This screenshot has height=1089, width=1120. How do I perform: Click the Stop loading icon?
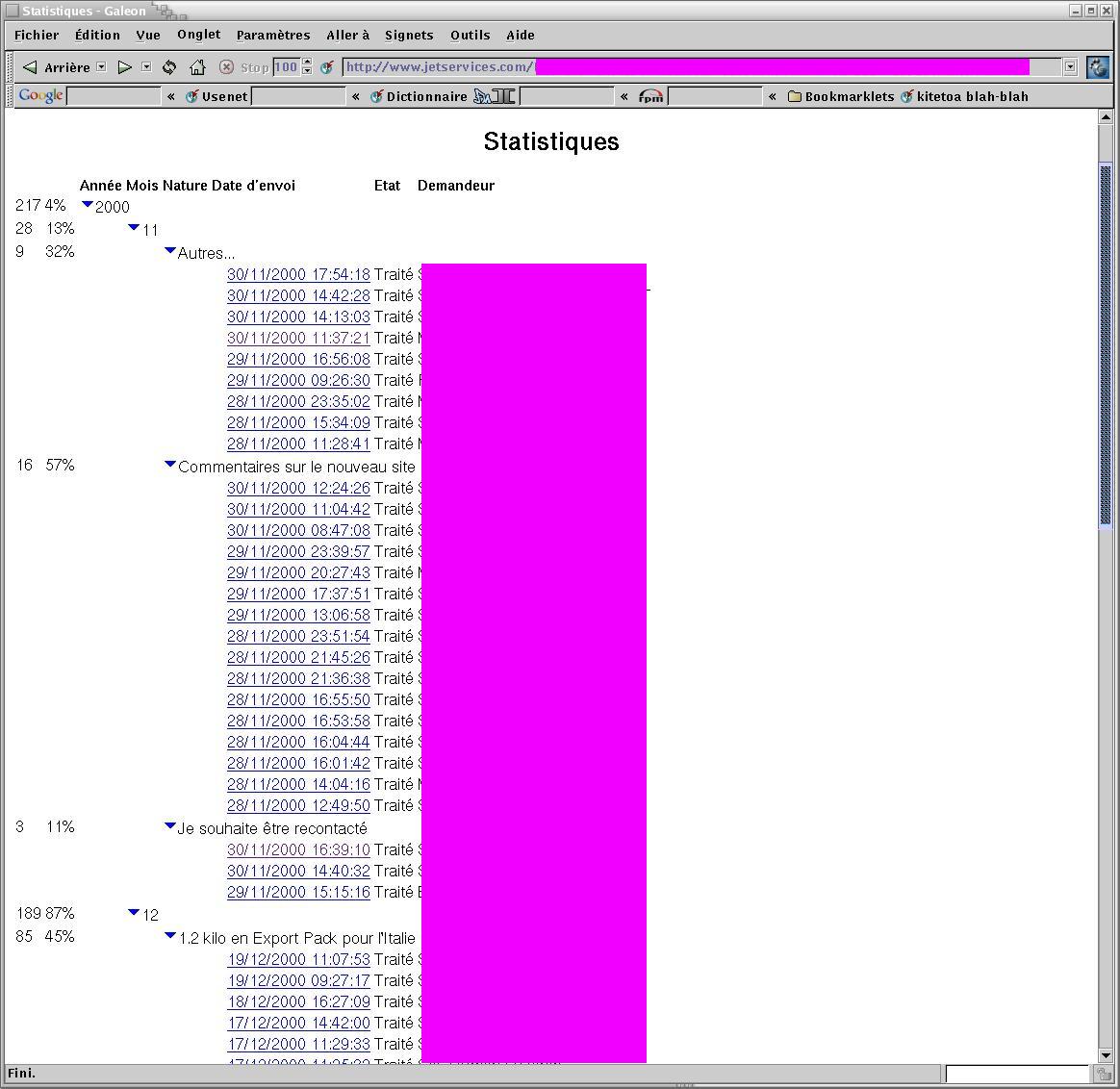(x=226, y=67)
